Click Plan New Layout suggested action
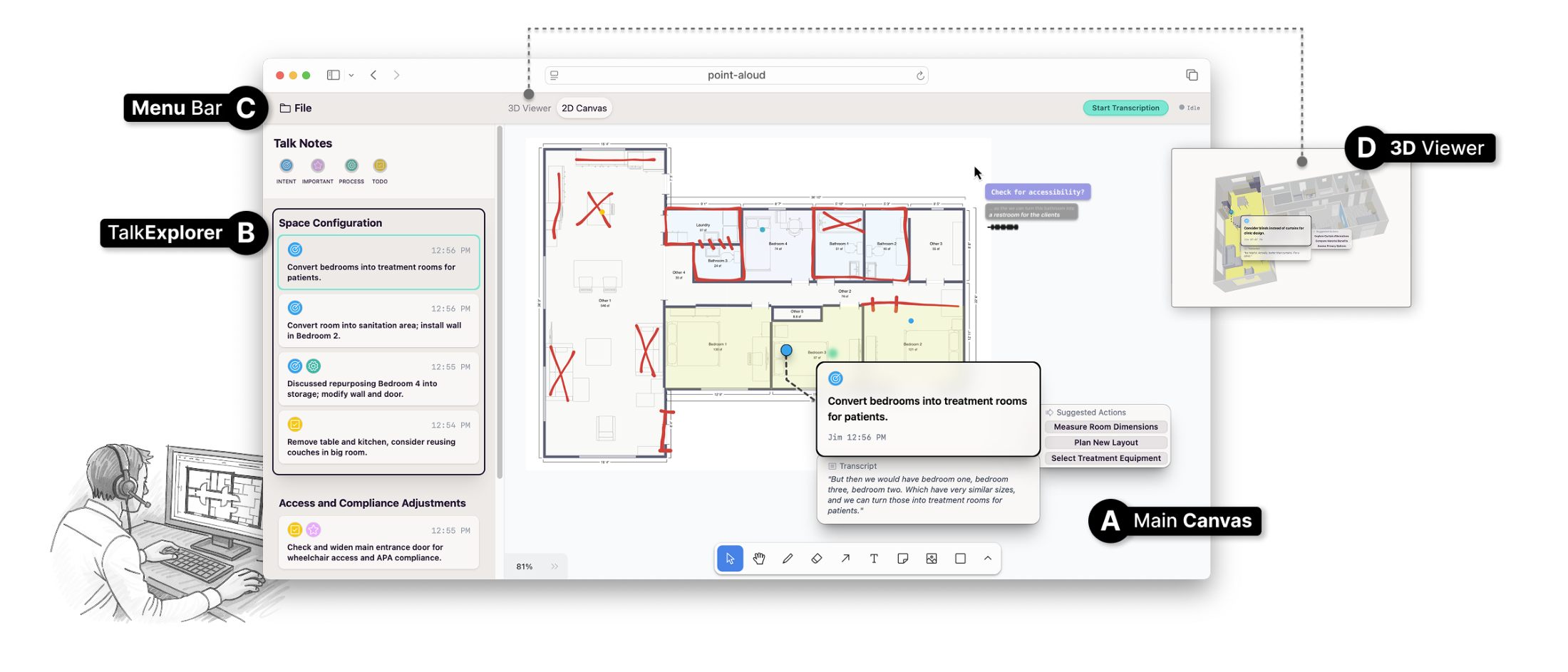Screen dimensions: 1568x672 coord(1106,443)
